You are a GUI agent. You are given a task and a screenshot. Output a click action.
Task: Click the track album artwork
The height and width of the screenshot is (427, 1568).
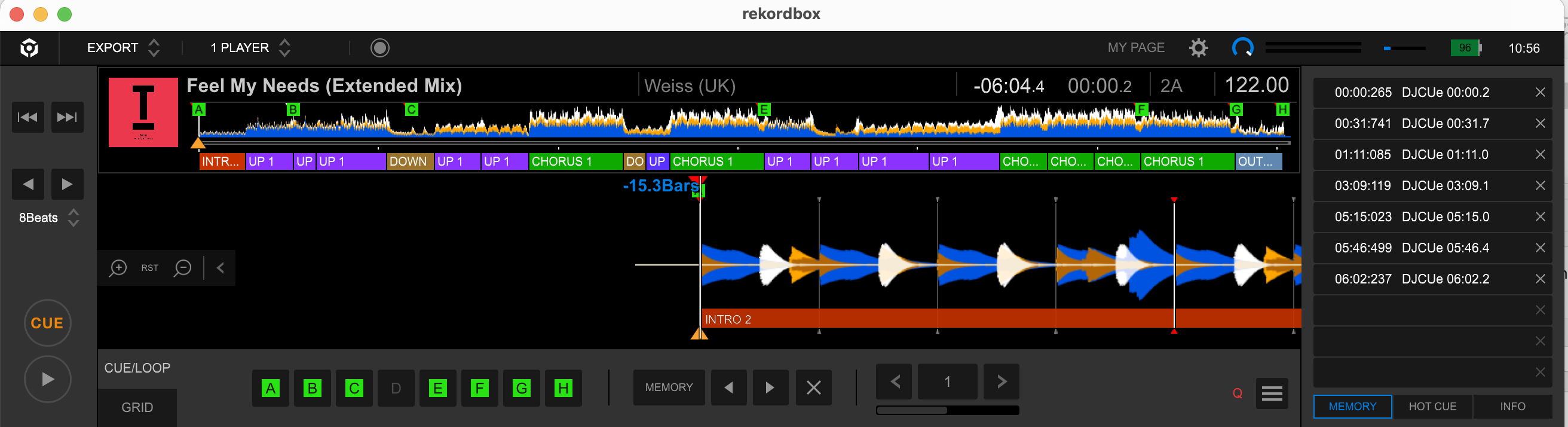pos(143,112)
